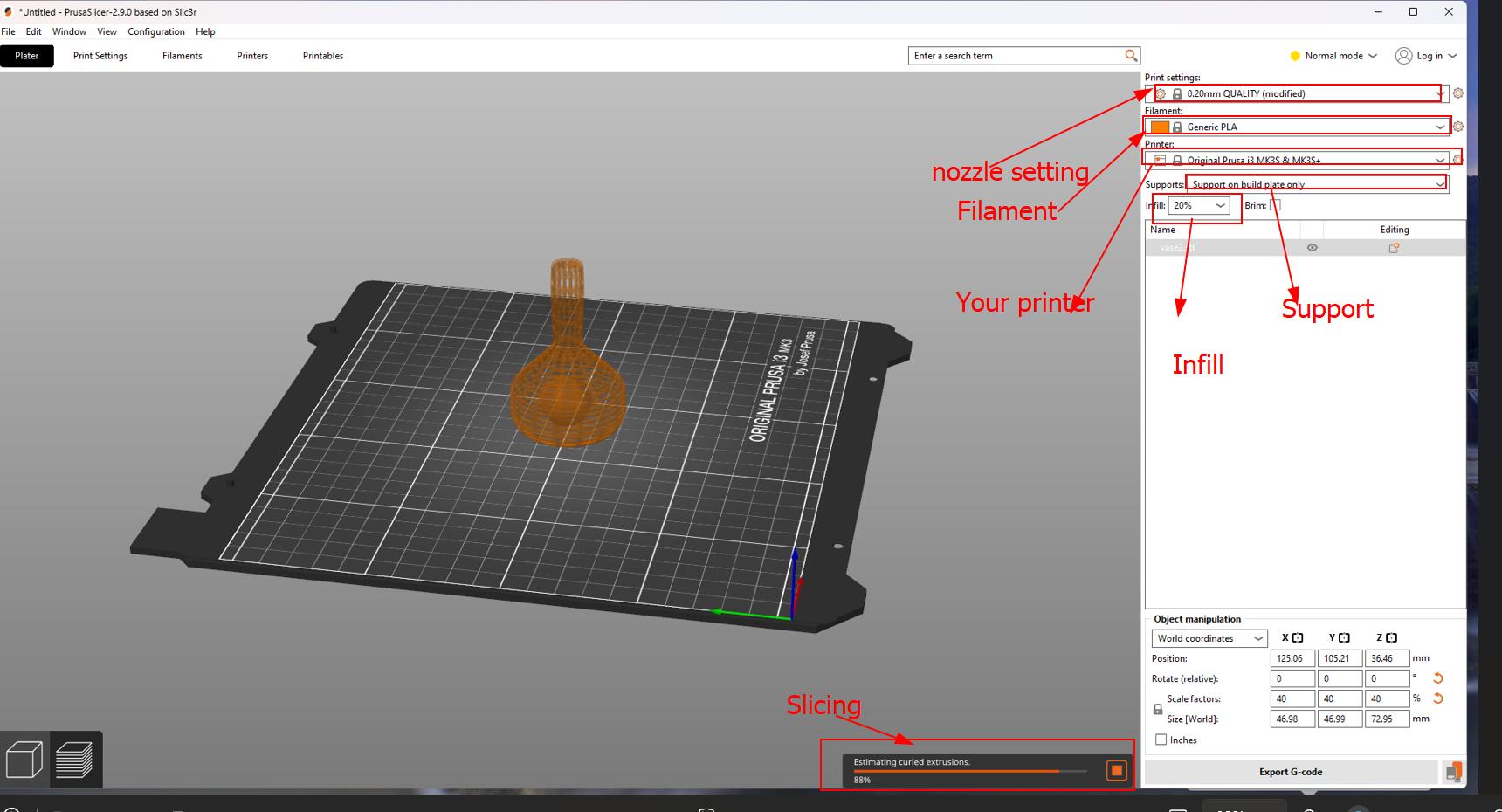This screenshot has width=1502, height=812.
Task: Click the Y axis mirror icon
Action: [x=1344, y=638]
